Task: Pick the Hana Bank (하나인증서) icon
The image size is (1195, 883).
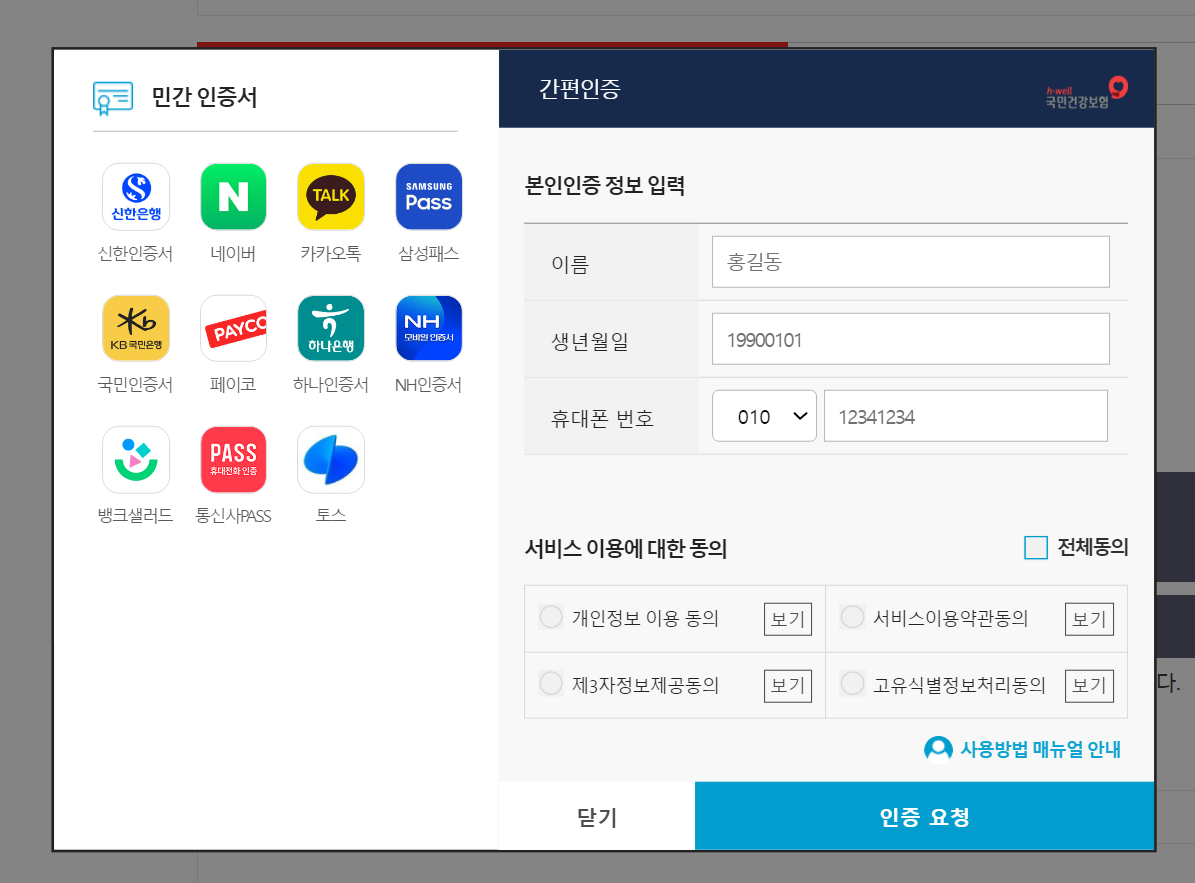Action: (x=331, y=328)
